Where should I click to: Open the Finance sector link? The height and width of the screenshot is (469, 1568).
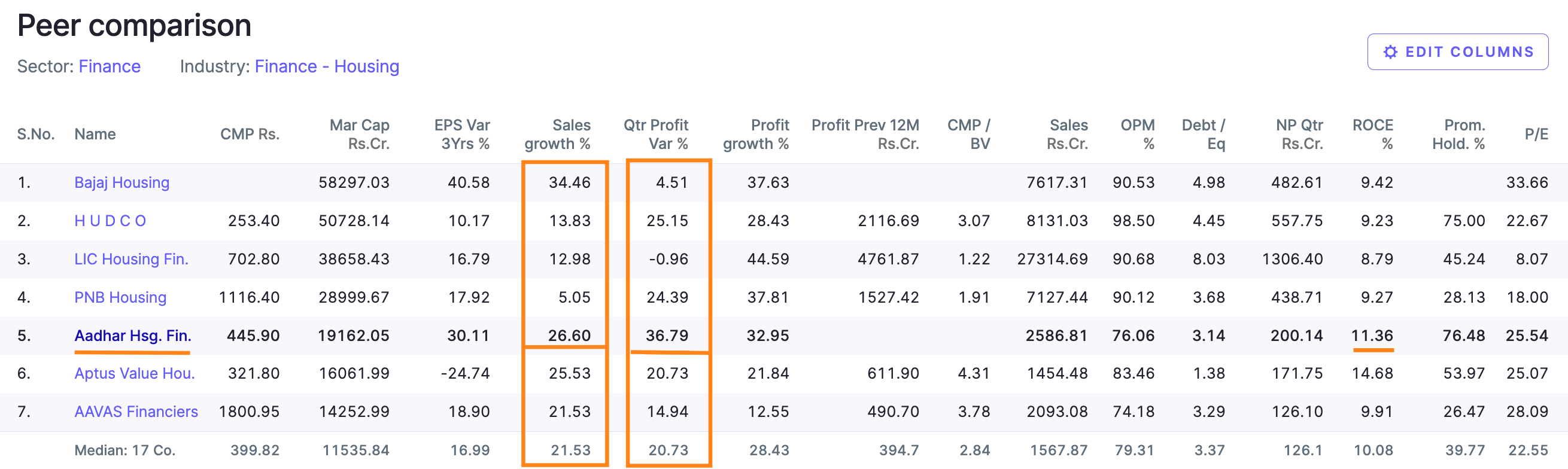(110, 66)
